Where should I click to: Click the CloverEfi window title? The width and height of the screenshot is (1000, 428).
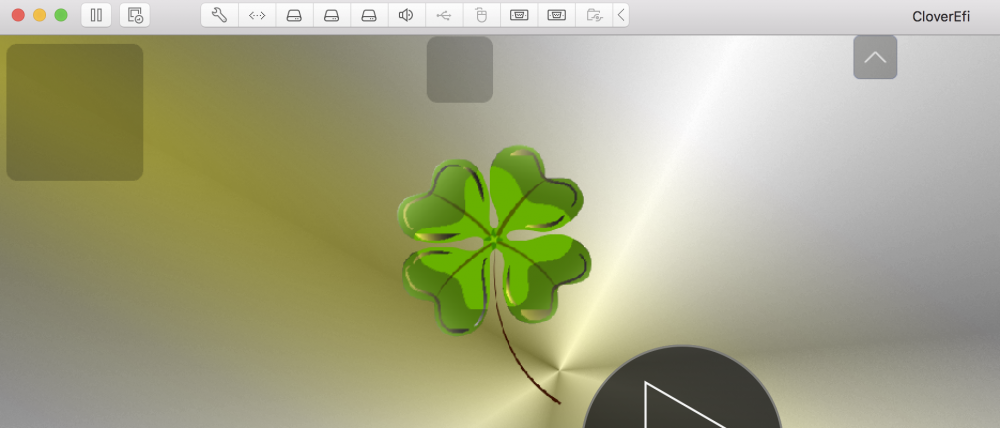tap(941, 17)
